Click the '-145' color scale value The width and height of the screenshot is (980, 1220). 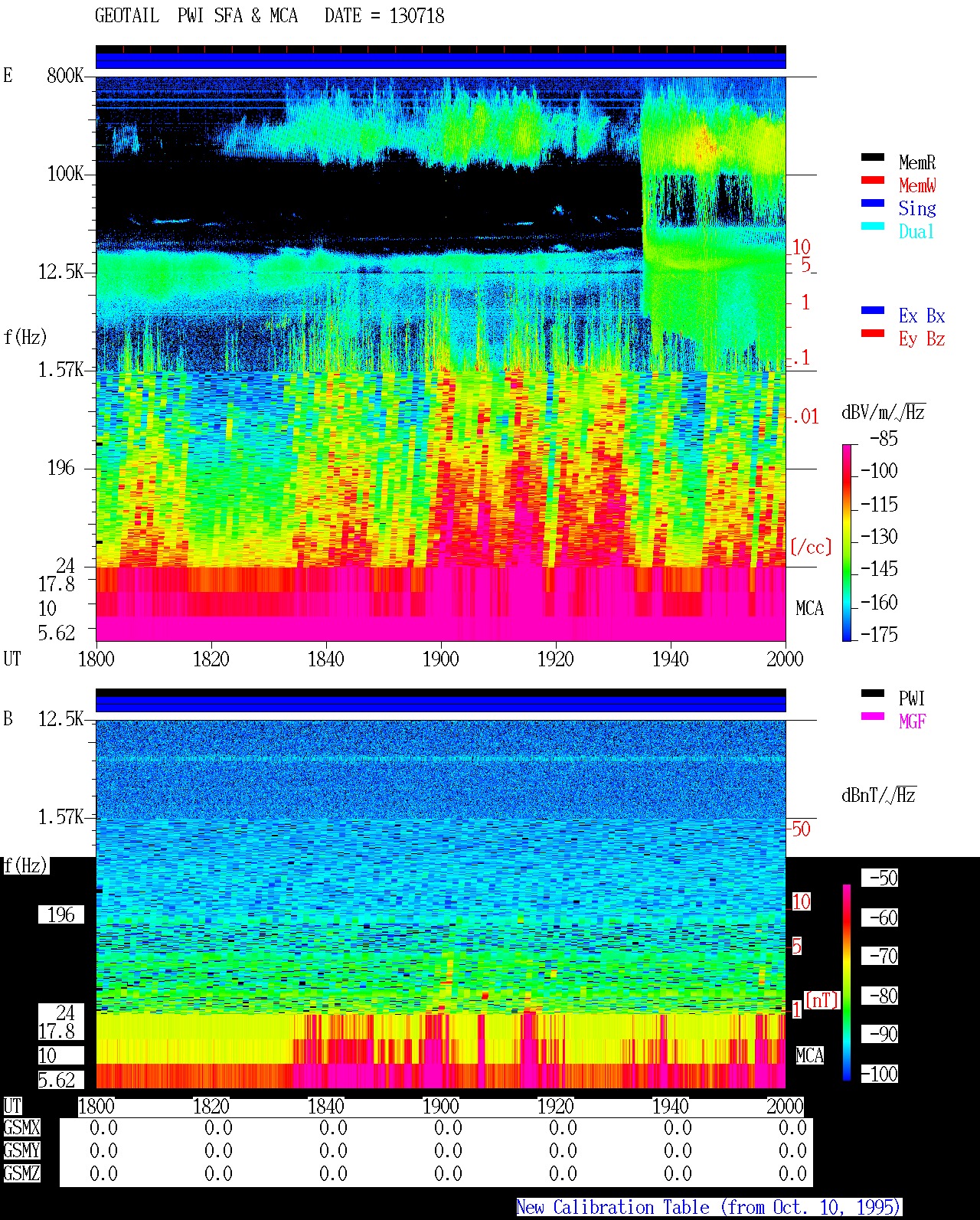[879, 569]
